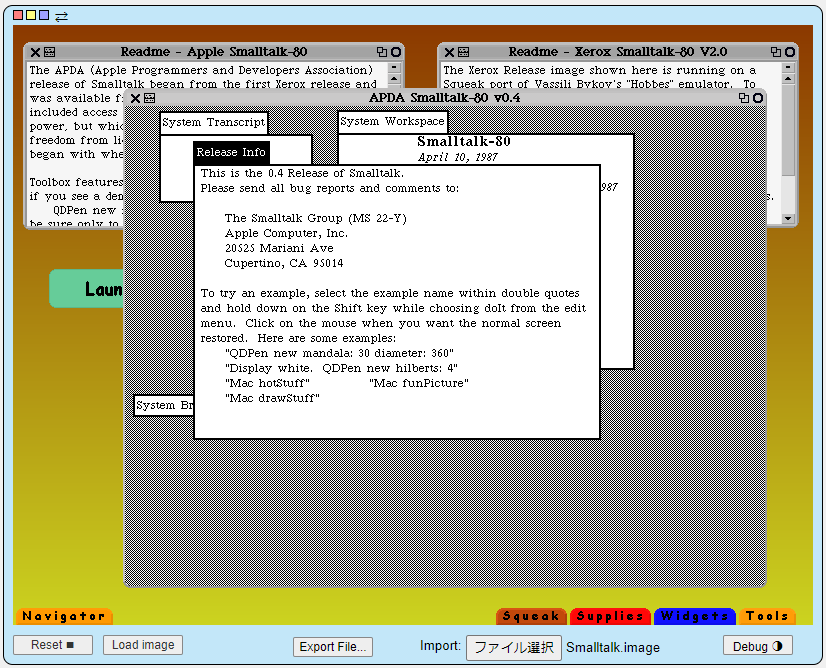Click scroll-down arrow in Xerox Readme scrollbar

(787, 219)
